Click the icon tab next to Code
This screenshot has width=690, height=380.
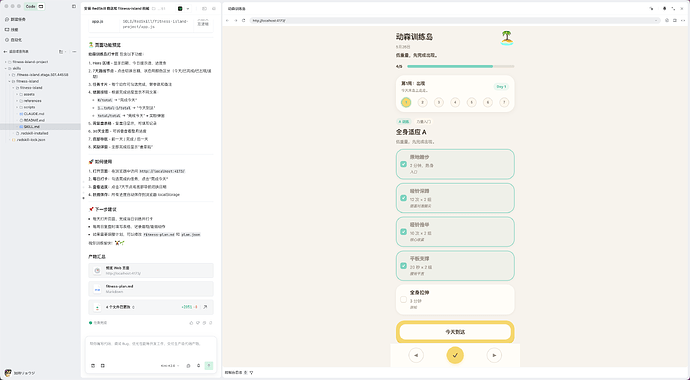point(41,7)
